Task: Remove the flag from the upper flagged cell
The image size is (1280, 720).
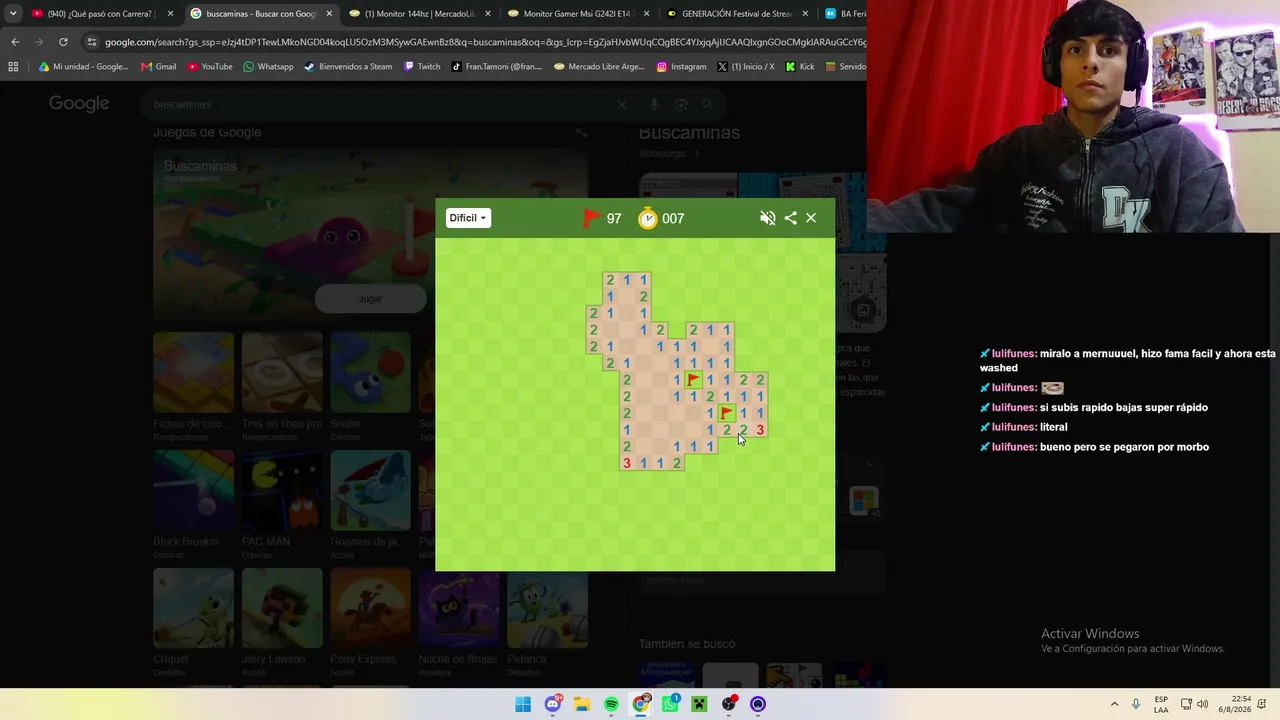Action: [693, 380]
